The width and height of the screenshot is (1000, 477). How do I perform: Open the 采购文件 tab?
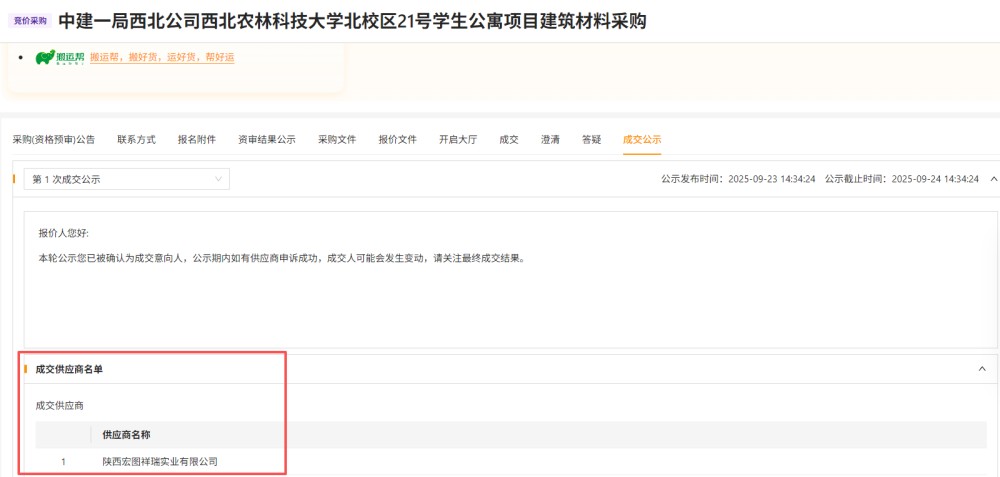tap(337, 140)
